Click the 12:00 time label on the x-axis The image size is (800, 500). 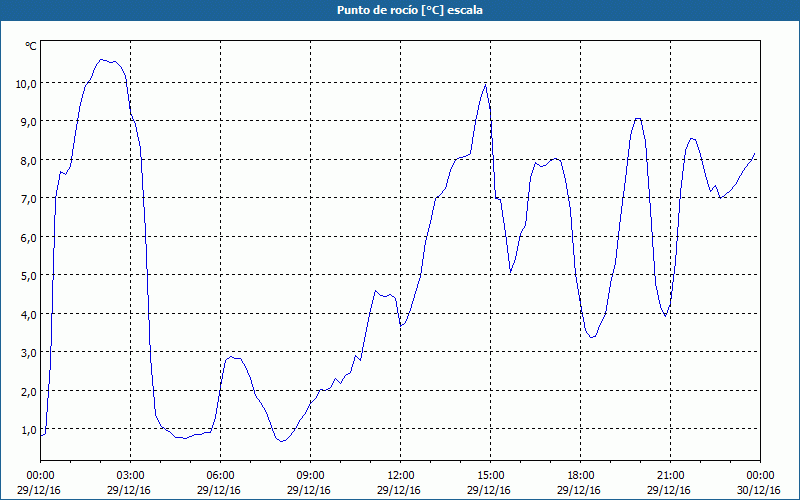(401, 476)
